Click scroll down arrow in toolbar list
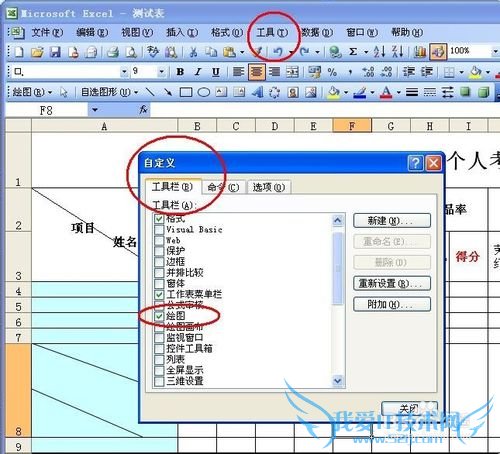 click(338, 380)
